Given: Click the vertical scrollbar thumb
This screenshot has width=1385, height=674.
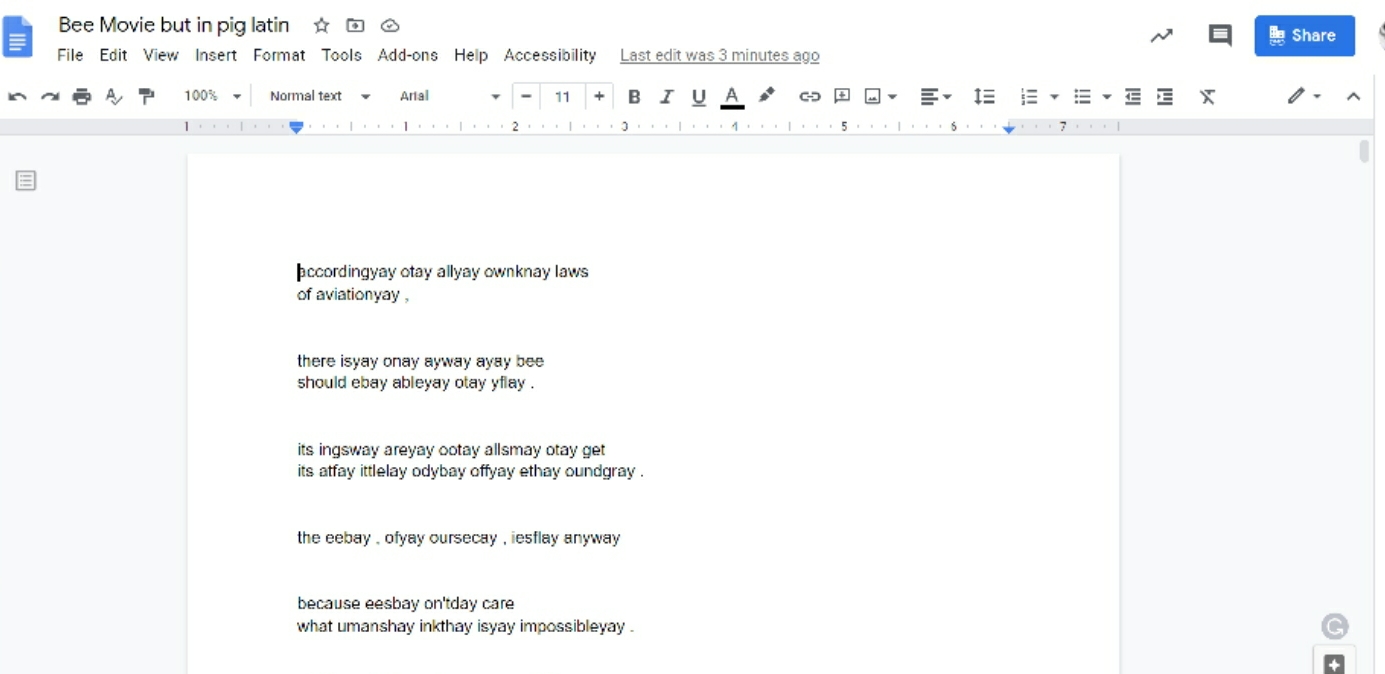Looking at the screenshot, I should tap(1364, 151).
